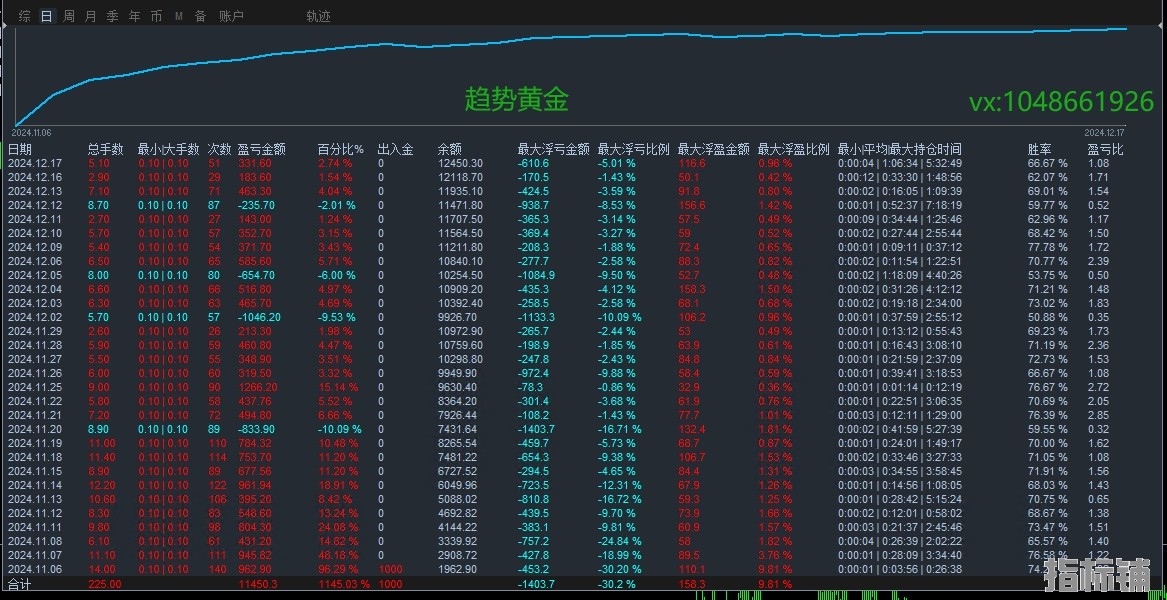Click the 2024.12.05 date cell
Viewport: 1167px width, 600px height.
(35, 275)
